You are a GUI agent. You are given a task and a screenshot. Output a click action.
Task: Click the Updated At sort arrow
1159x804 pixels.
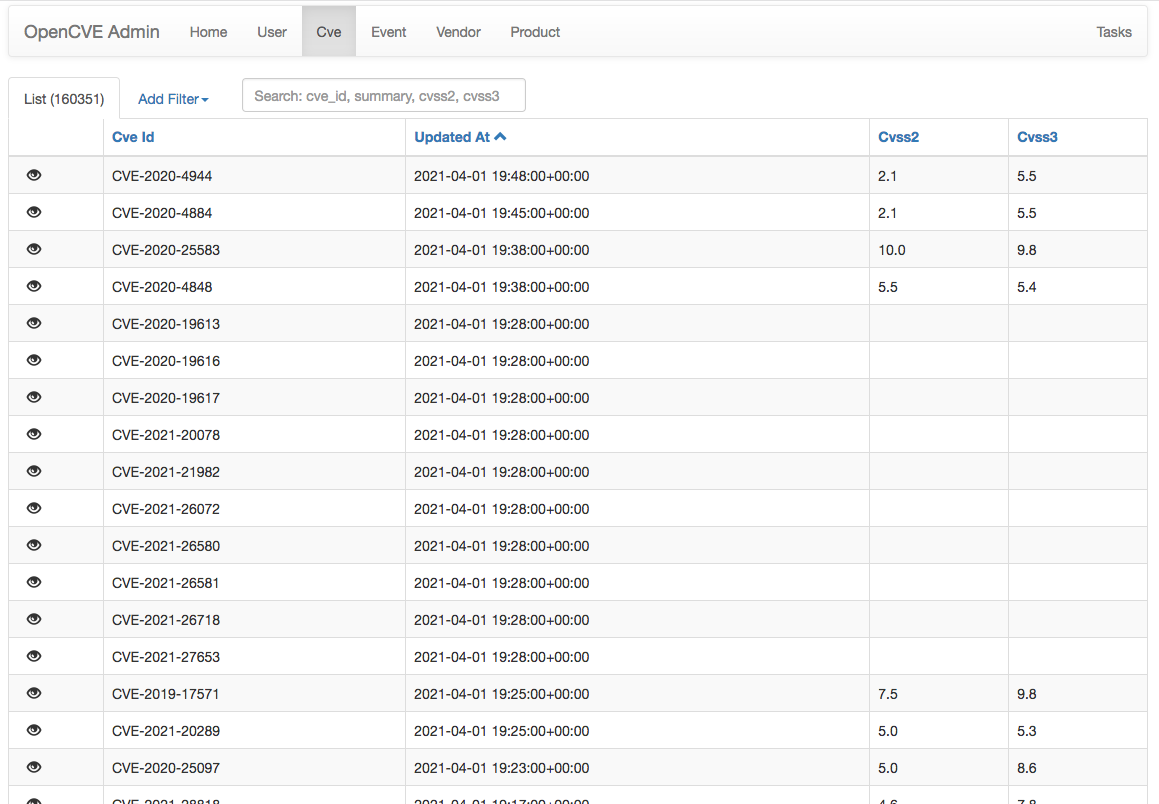click(x=499, y=136)
